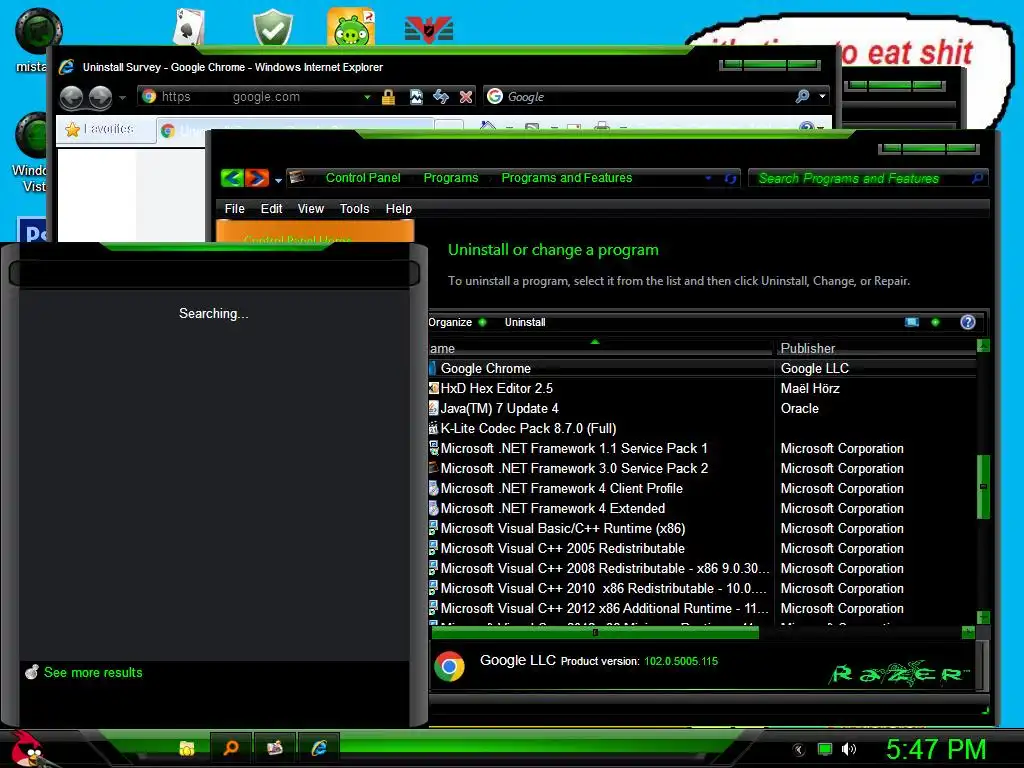Select Microsoft Visual C++ 2008 Redistributable row
Screen dimensions: 1024x768
click(702, 568)
